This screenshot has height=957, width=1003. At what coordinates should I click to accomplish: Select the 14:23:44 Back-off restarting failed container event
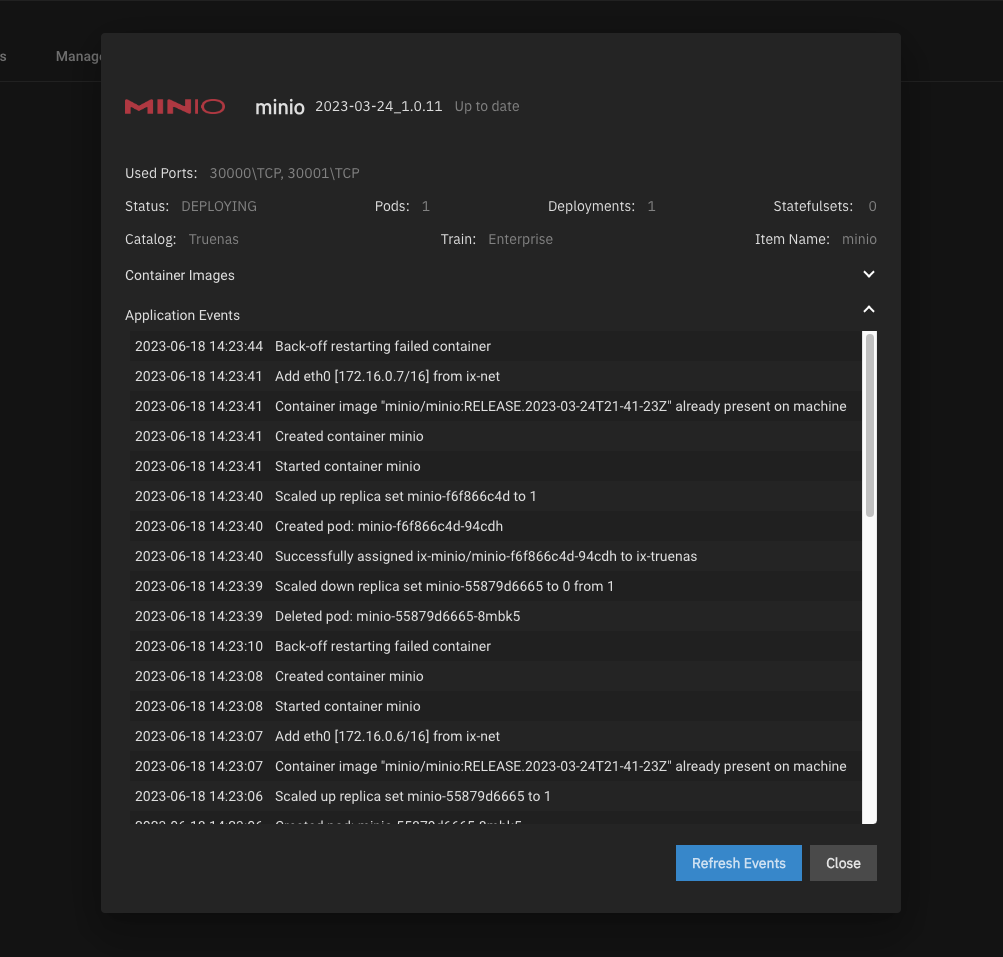496,346
